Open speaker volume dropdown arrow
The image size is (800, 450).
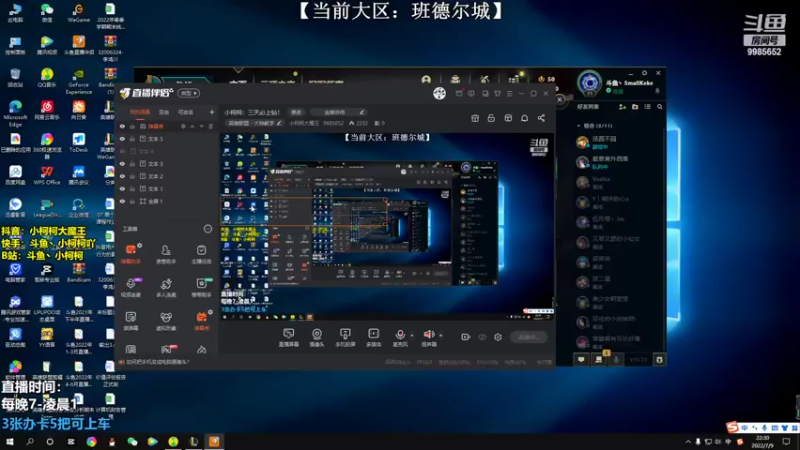[441, 335]
